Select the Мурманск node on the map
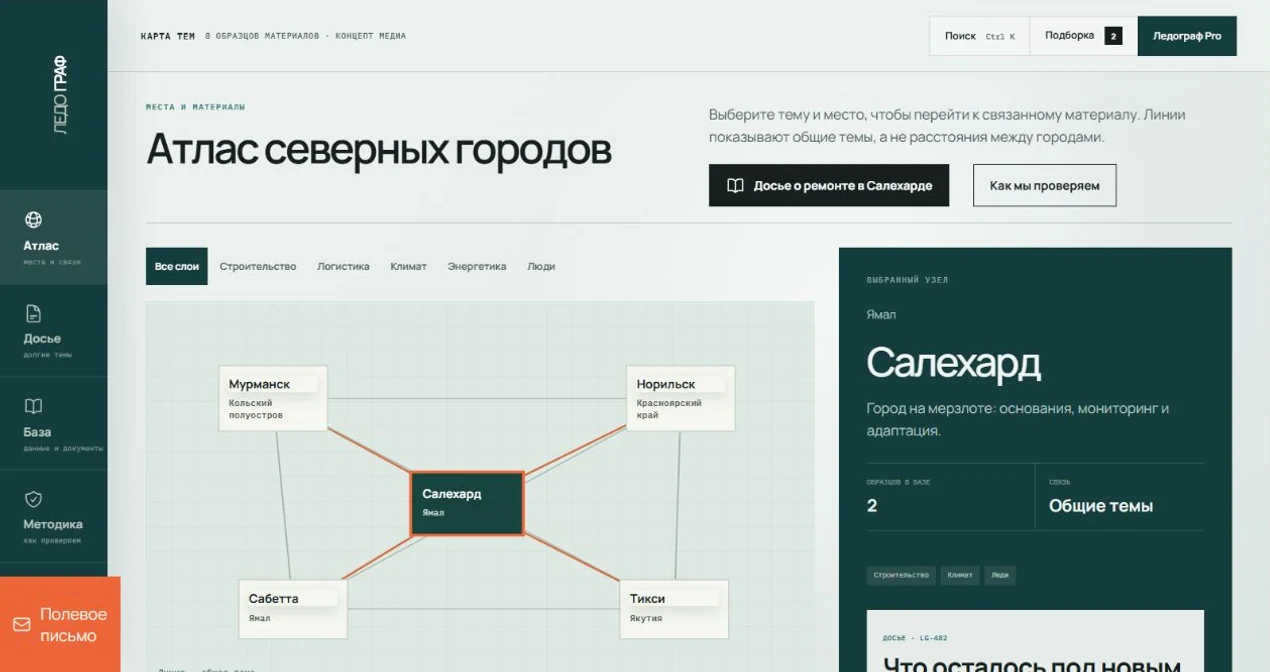The height and width of the screenshot is (672, 1270). [x=273, y=398]
